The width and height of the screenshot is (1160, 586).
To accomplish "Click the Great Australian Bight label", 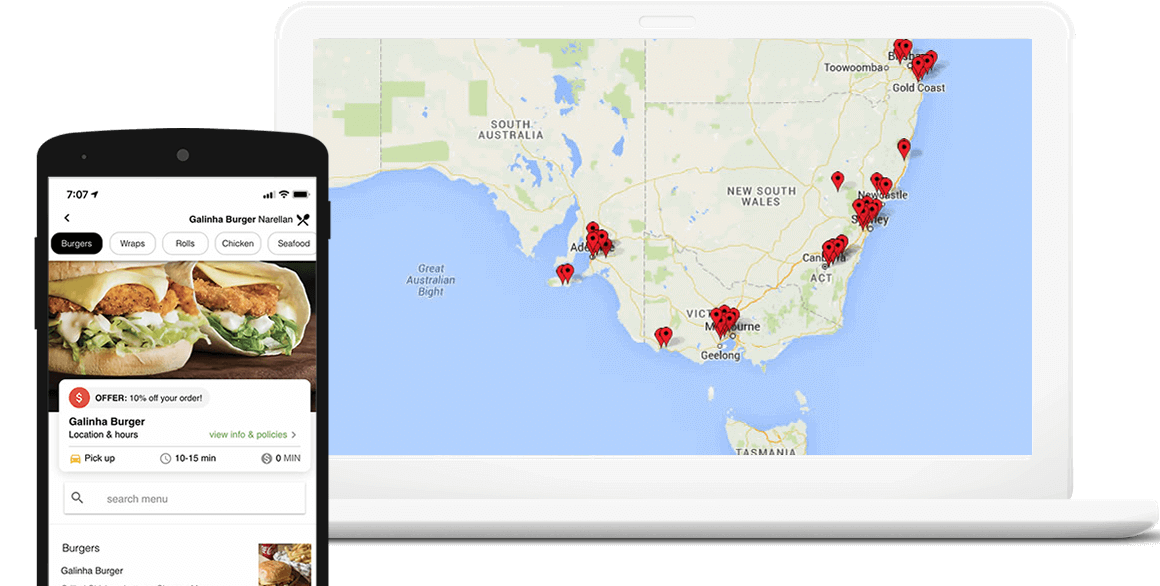I will 431,280.
